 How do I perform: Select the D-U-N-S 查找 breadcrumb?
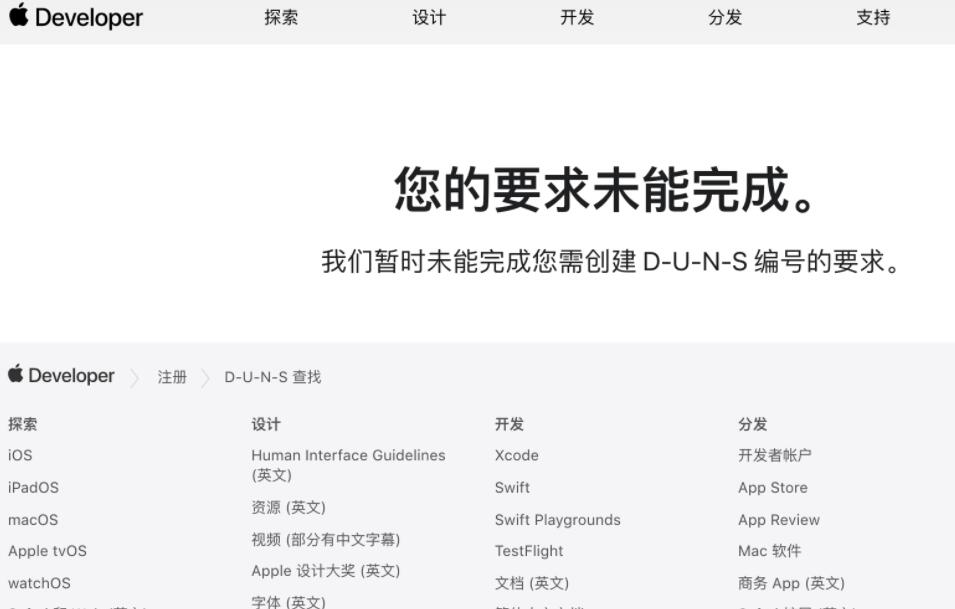[x=273, y=377]
